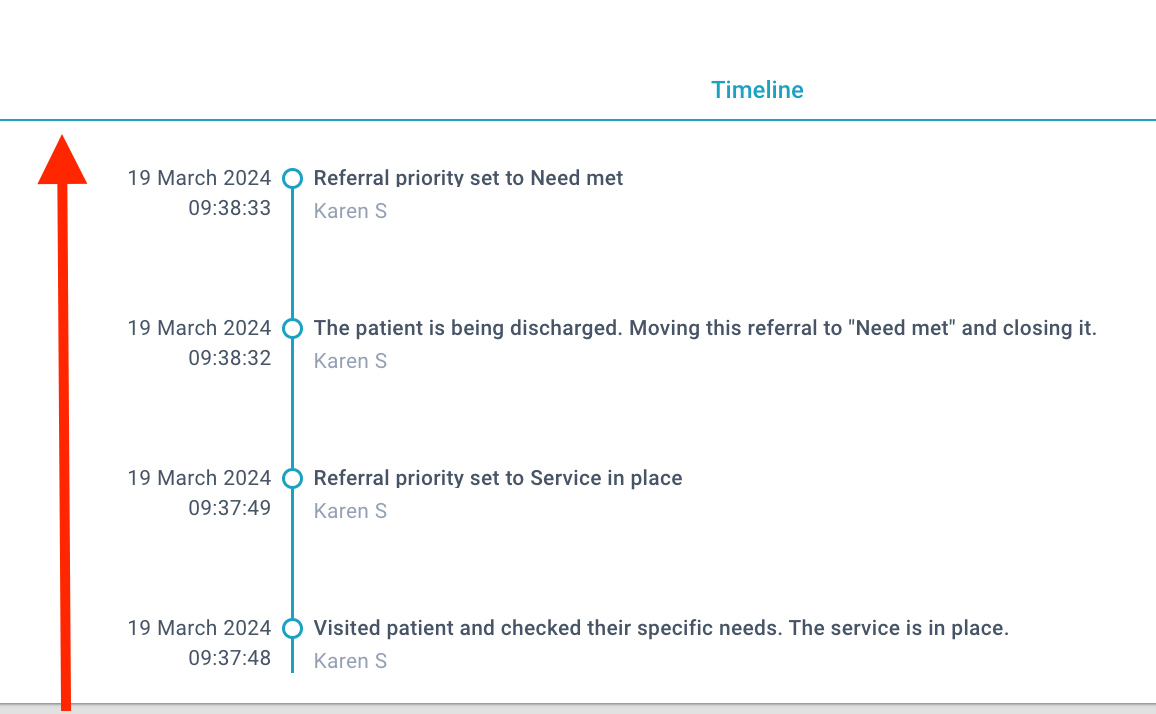Screen dimensions: 1156x714
Task: Click the vertical timeline line between top two markers
Action: (293, 253)
